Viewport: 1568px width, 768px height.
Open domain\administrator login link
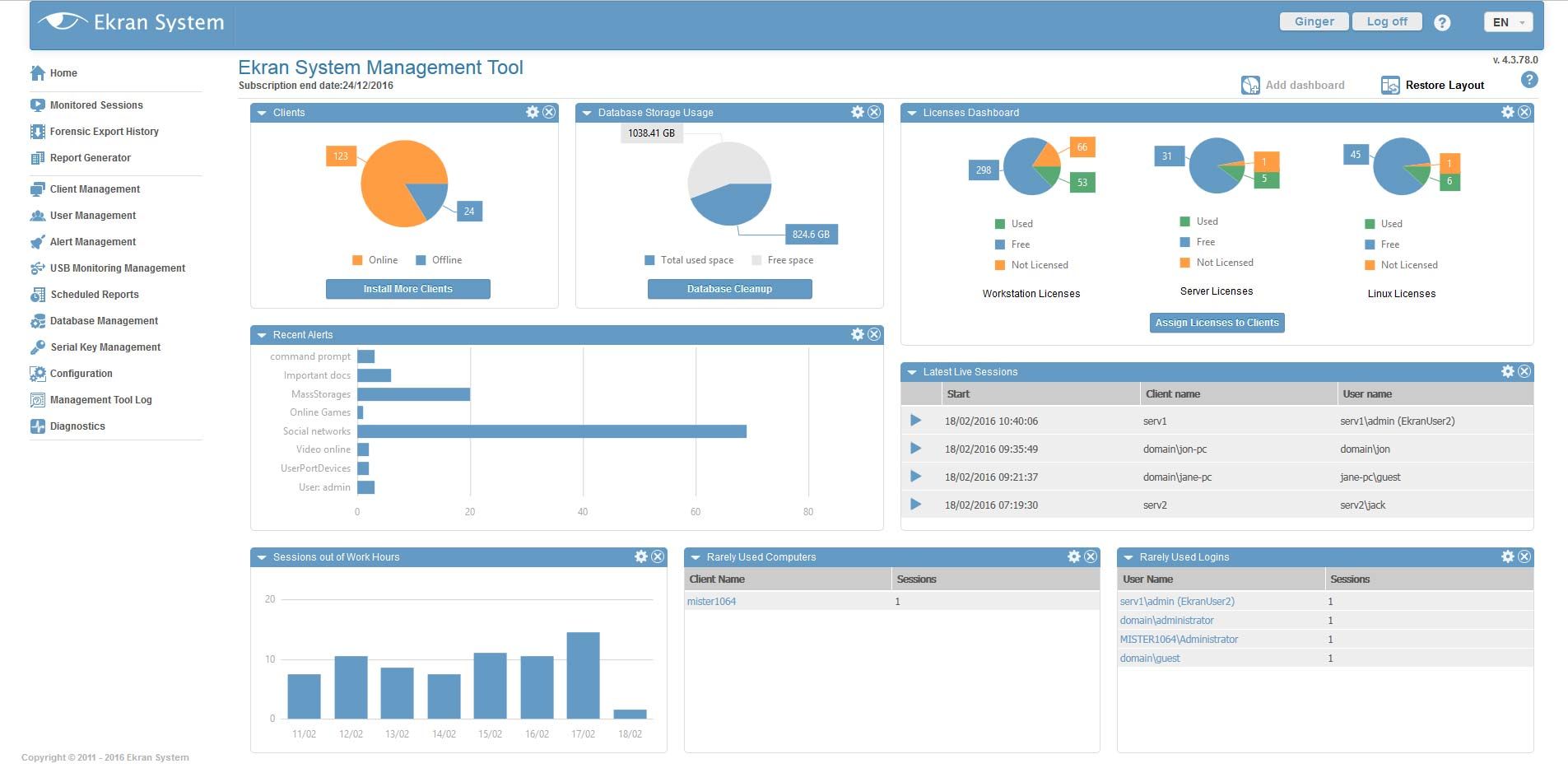coord(1166,621)
